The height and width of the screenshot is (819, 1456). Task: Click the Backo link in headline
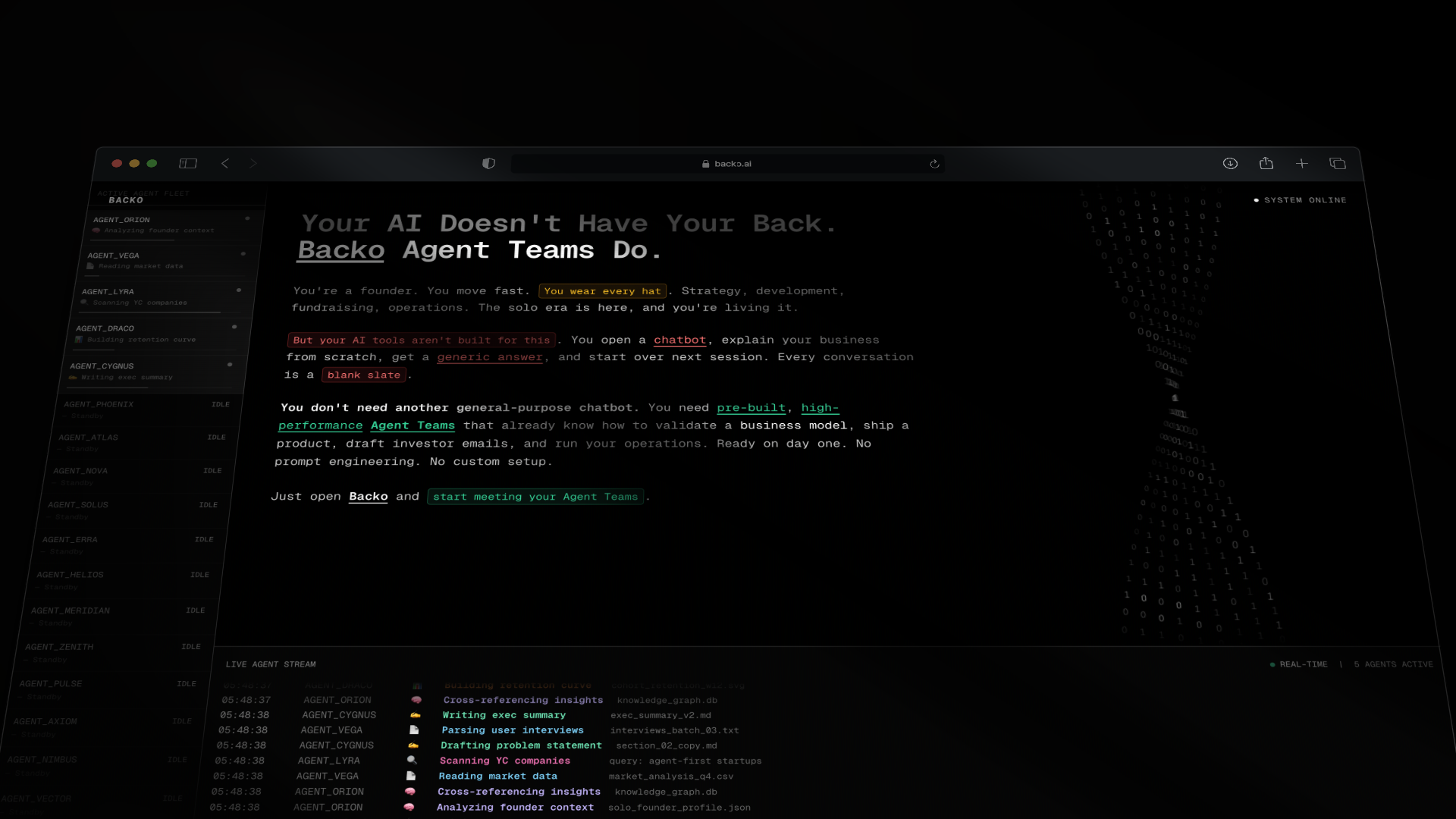[x=341, y=250]
